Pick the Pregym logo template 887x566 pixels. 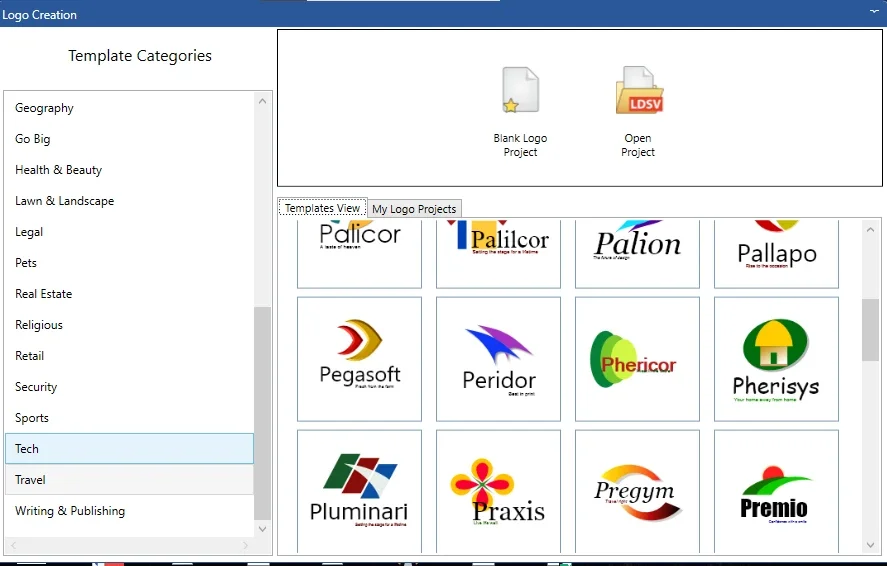[638, 491]
